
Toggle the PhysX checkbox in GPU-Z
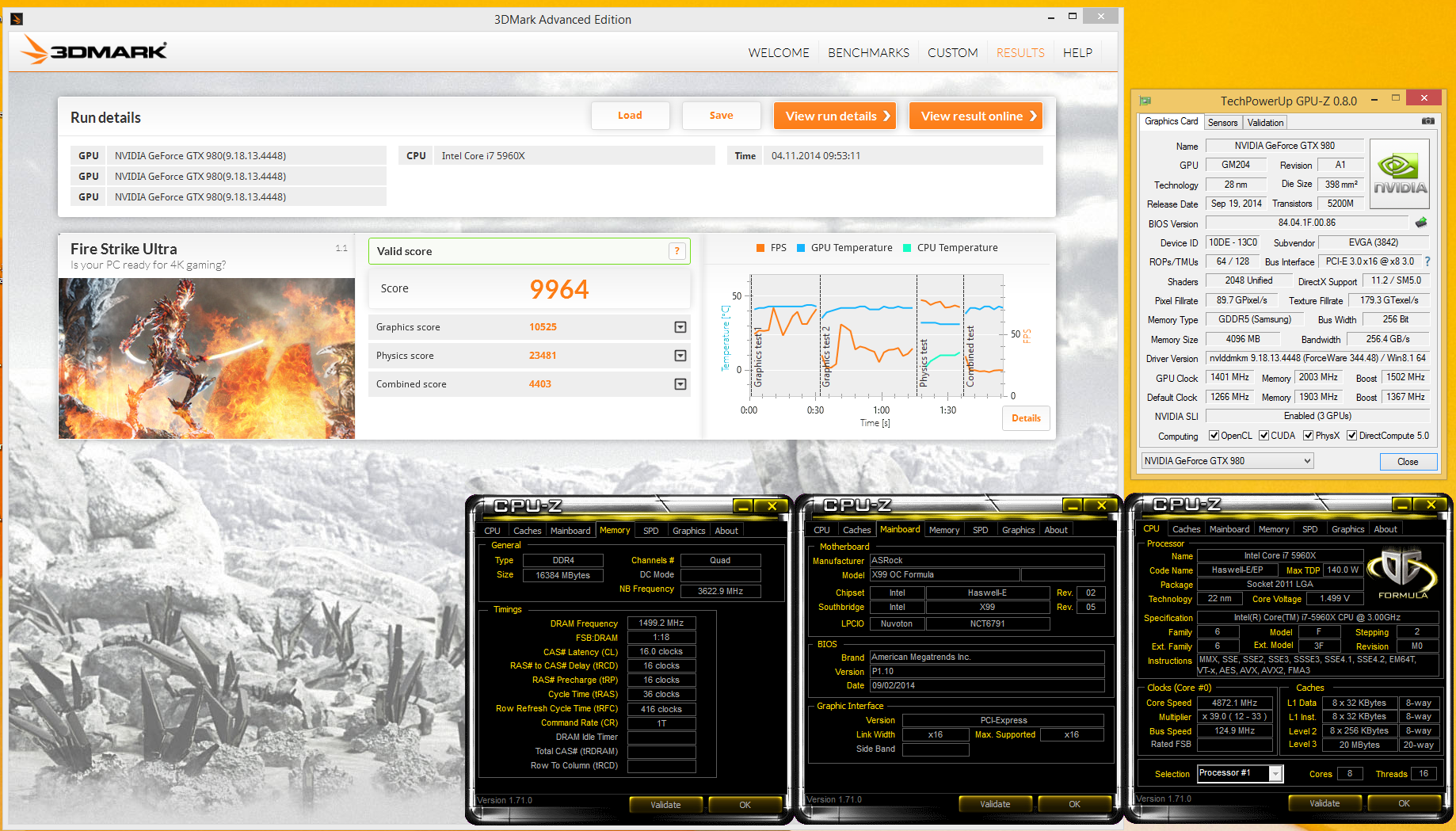pos(1309,436)
